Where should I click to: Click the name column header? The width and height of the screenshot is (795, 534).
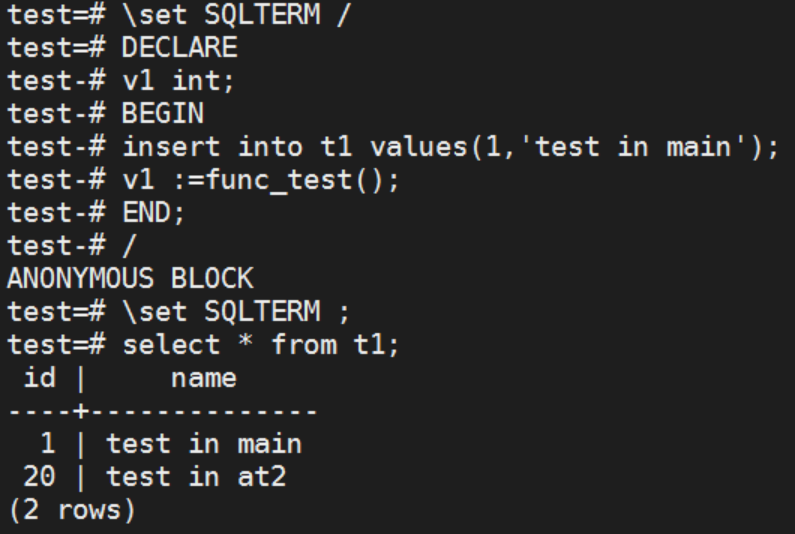click(x=205, y=378)
